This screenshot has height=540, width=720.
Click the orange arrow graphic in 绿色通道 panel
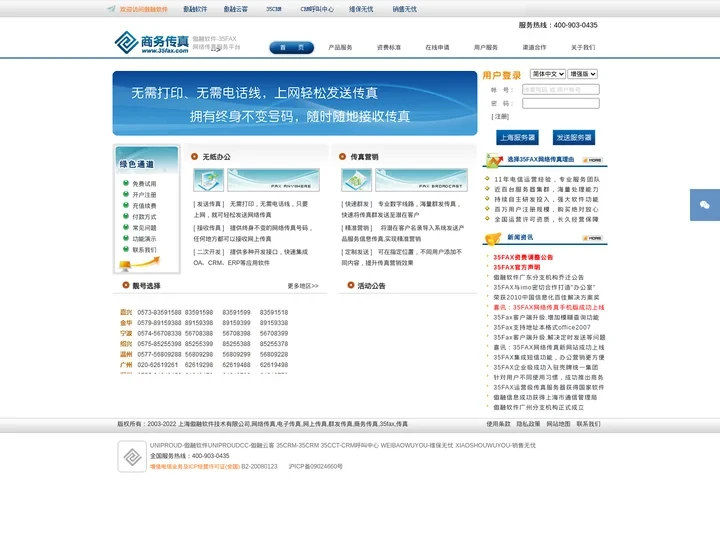pos(140,263)
